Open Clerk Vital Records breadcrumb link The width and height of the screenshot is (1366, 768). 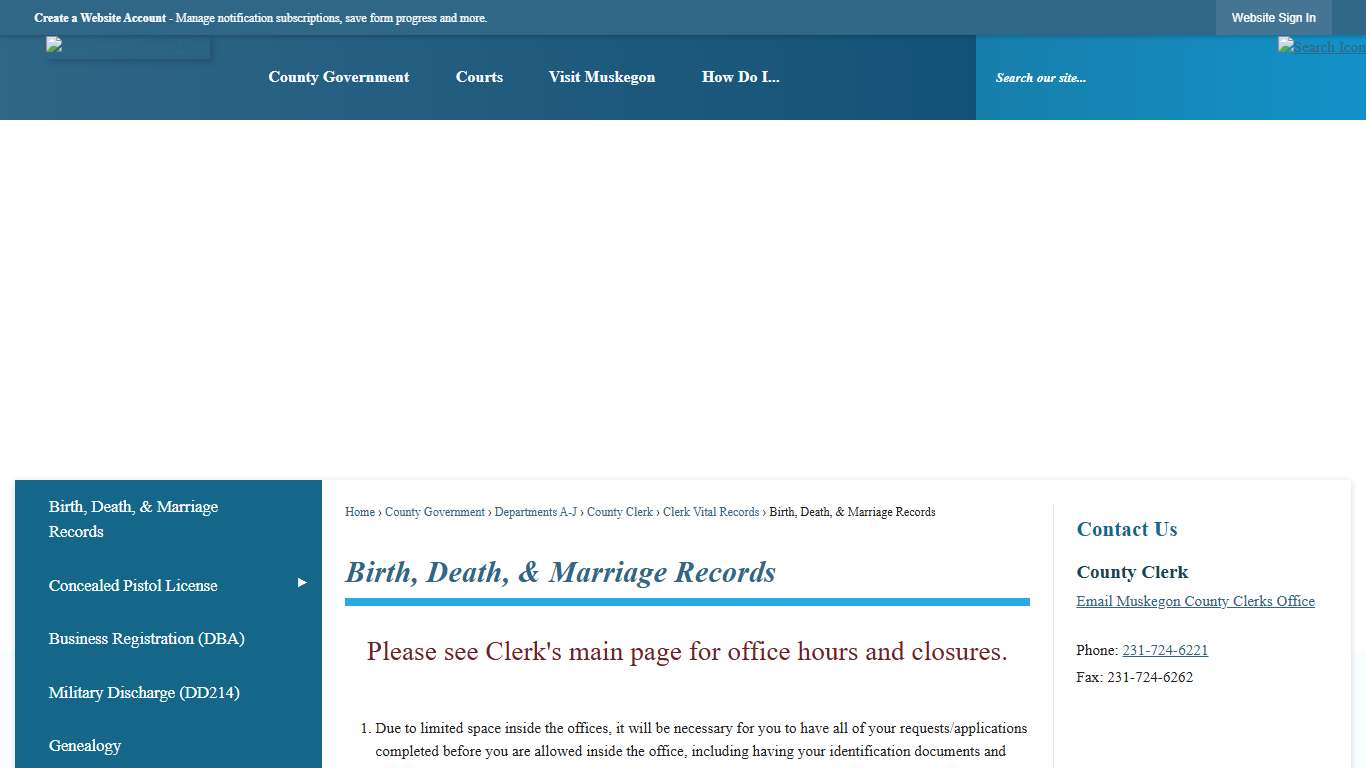click(710, 511)
